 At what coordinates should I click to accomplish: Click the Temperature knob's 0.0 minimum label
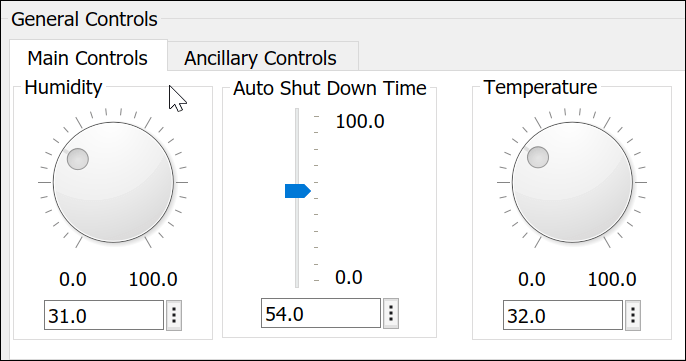[532, 279]
